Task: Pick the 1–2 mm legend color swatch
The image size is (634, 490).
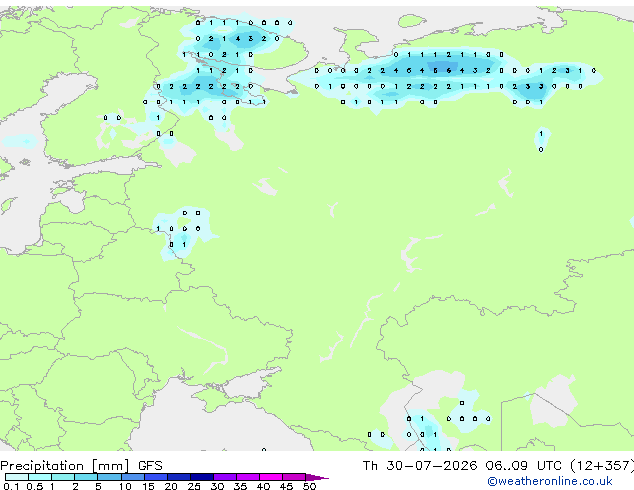Action: (x=63, y=477)
